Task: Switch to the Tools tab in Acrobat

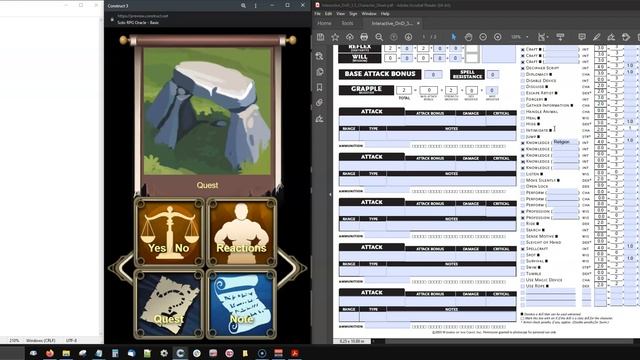Action: coord(347,23)
